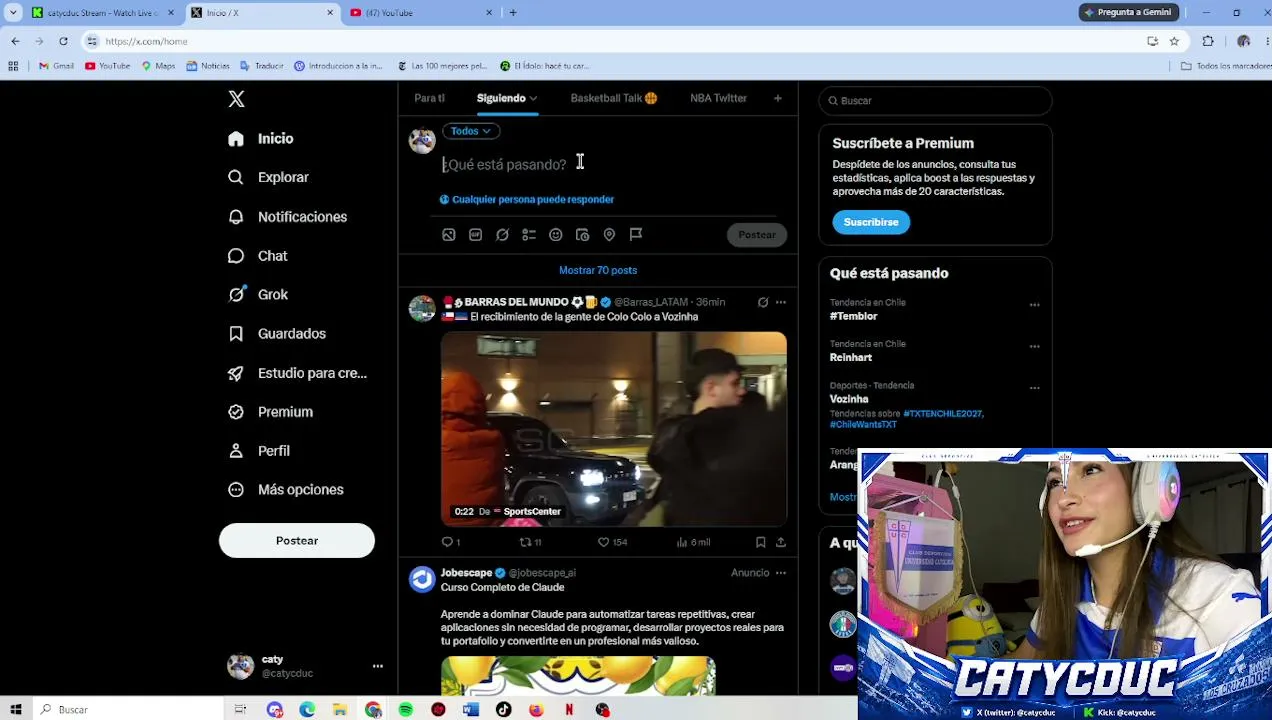
Task: Open Spotify from the taskbar
Action: coord(405,710)
